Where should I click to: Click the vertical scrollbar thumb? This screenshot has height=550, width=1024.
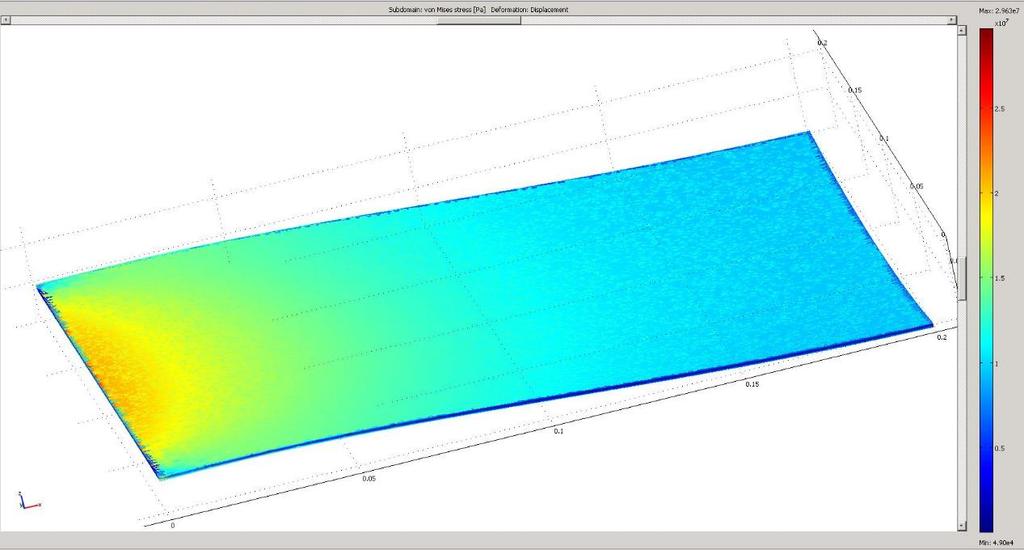(x=962, y=278)
